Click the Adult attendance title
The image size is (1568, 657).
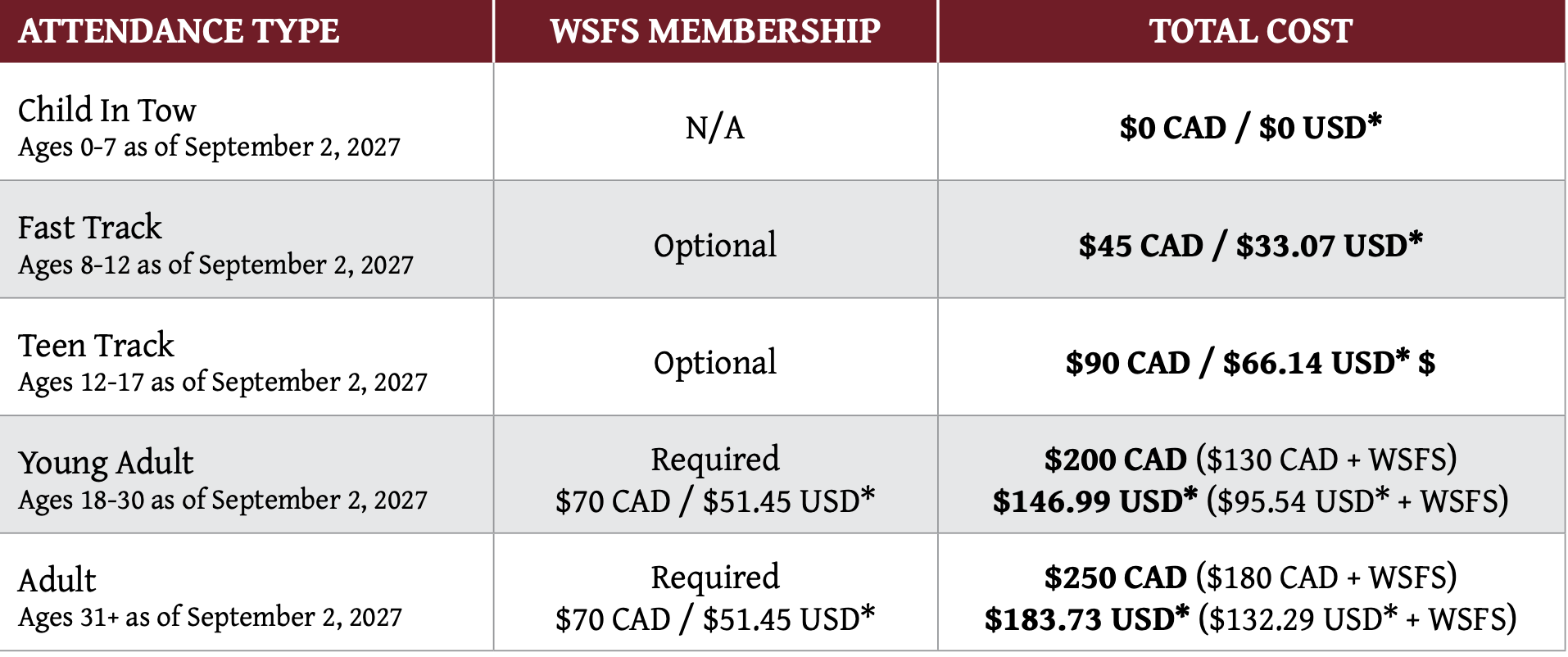click(x=57, y=581)
